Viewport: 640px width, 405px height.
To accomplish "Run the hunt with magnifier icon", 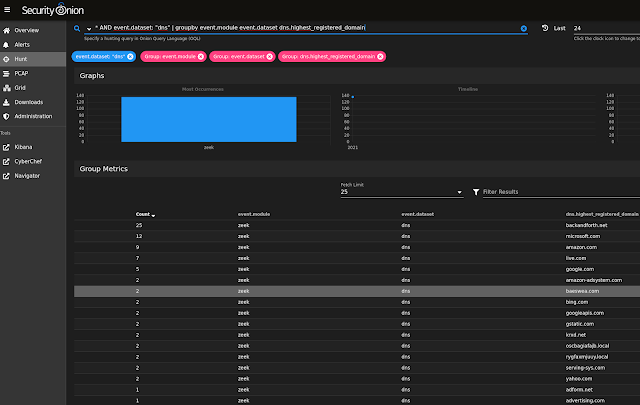I will point(77,28).
